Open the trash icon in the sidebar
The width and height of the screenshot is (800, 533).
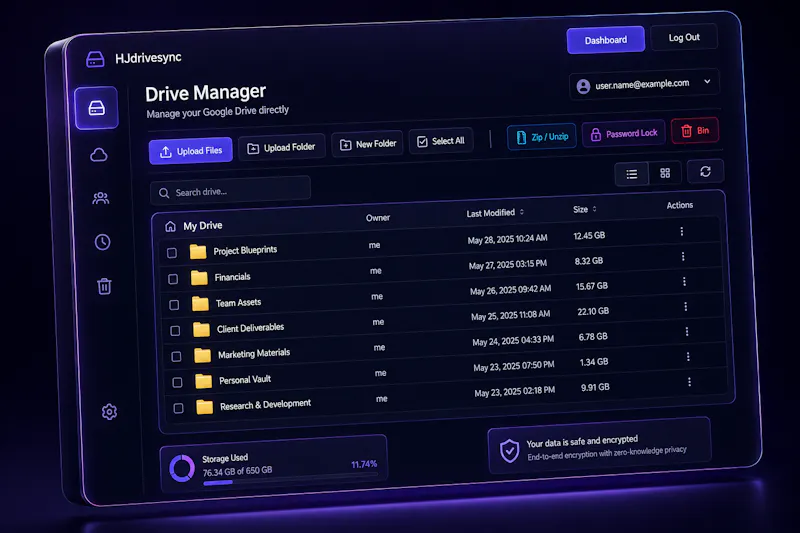[105, 286]
